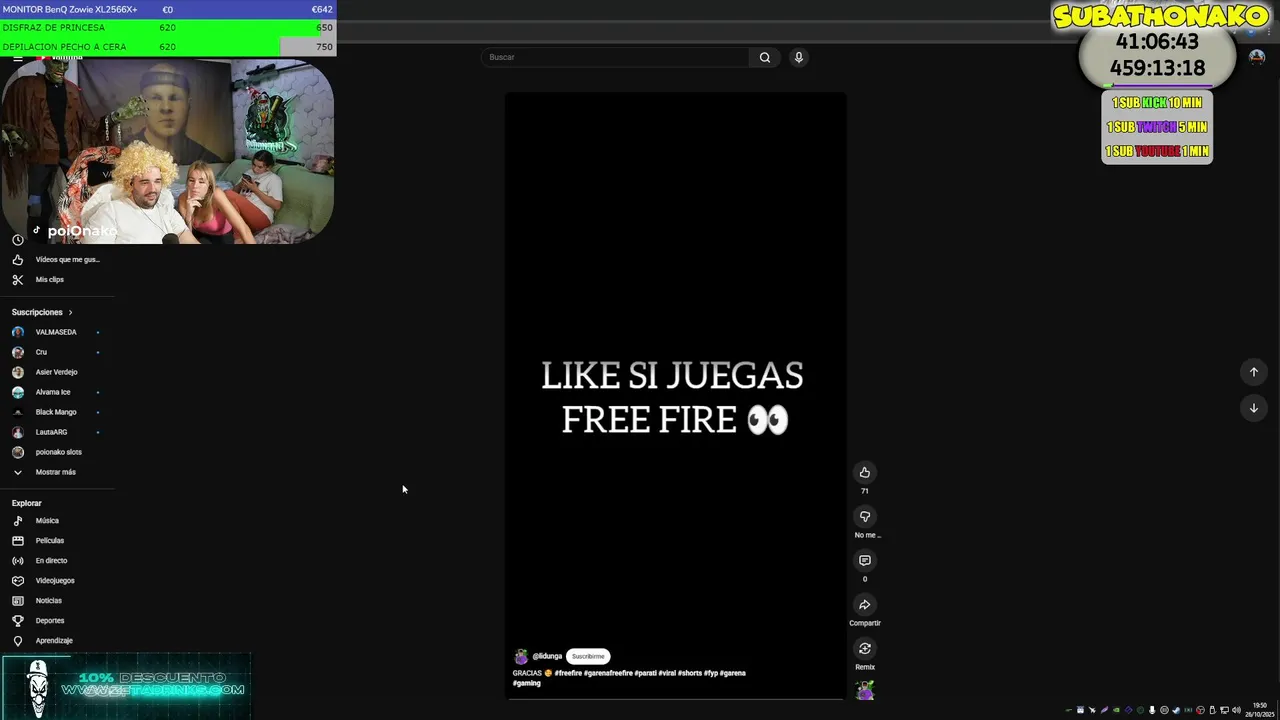Open the #gaming hashtag
The height and width of the screenshot is (720, 1280).
pos(527,684)
